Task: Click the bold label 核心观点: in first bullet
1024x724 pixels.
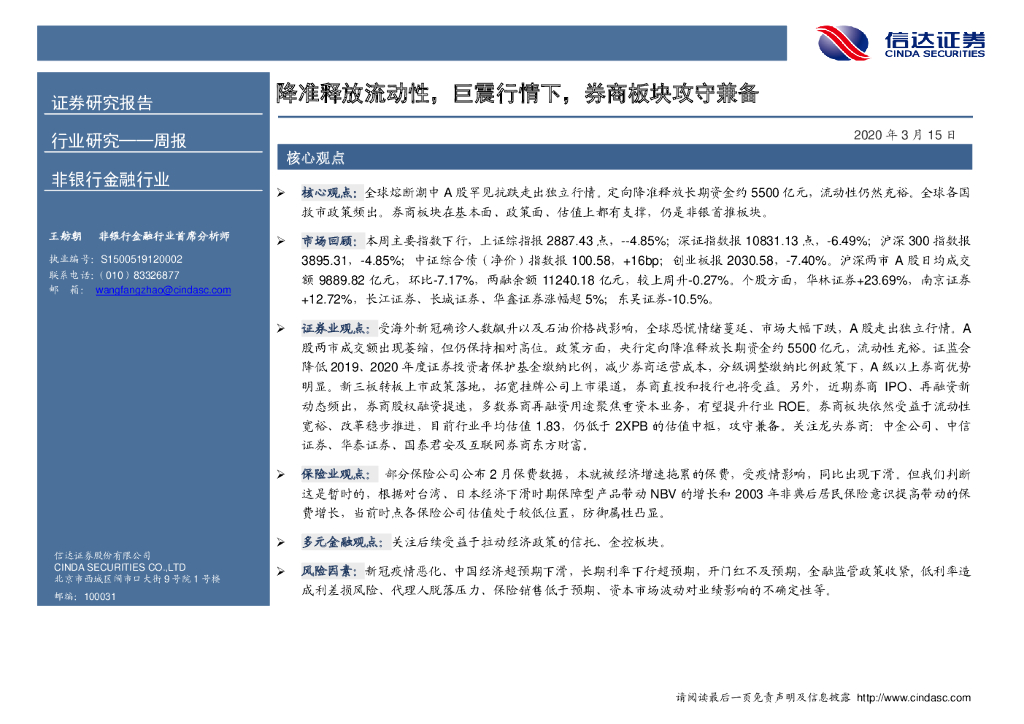Action: click(329, 193)
